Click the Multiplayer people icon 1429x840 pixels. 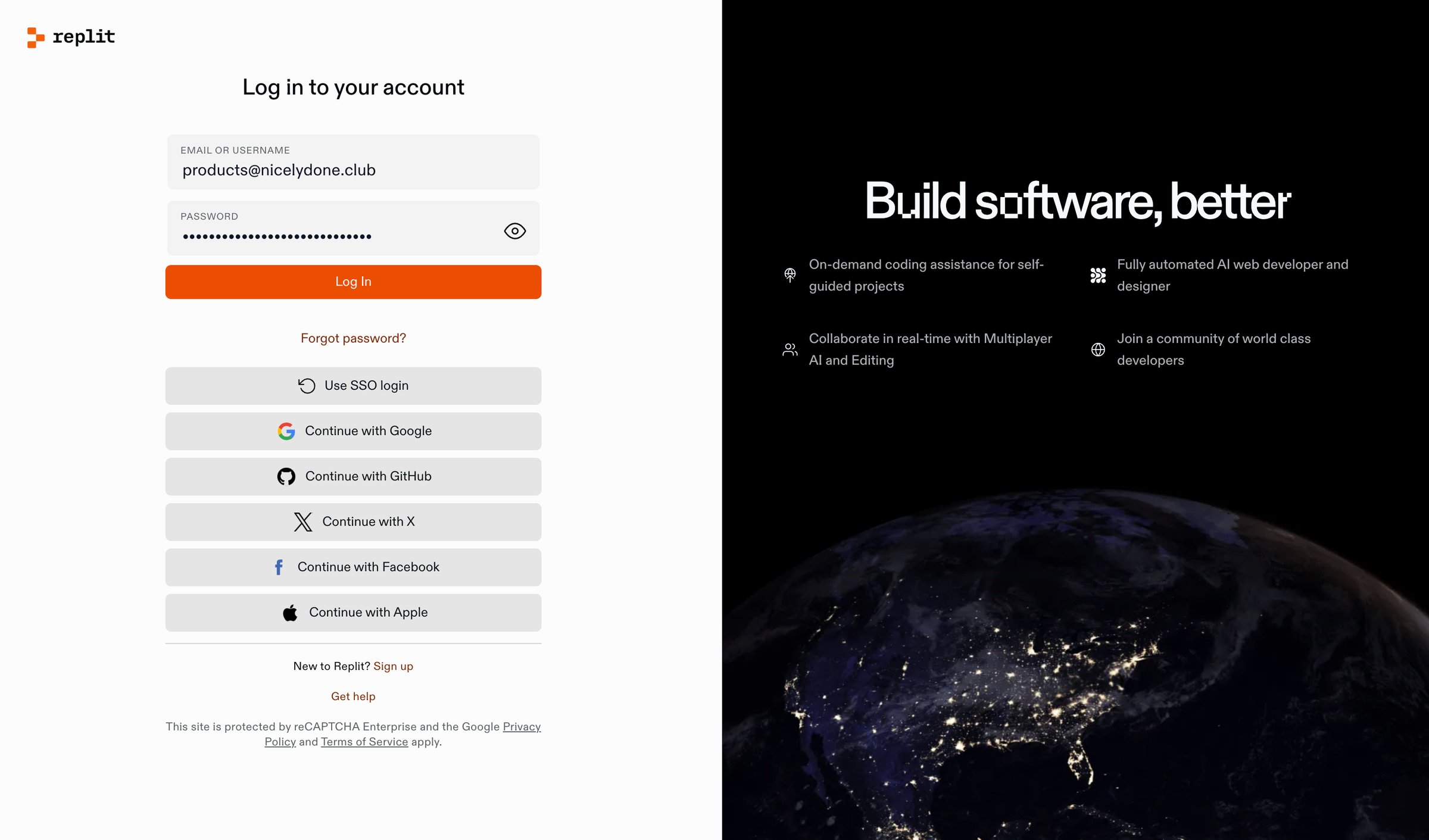(x=790, y=349)
